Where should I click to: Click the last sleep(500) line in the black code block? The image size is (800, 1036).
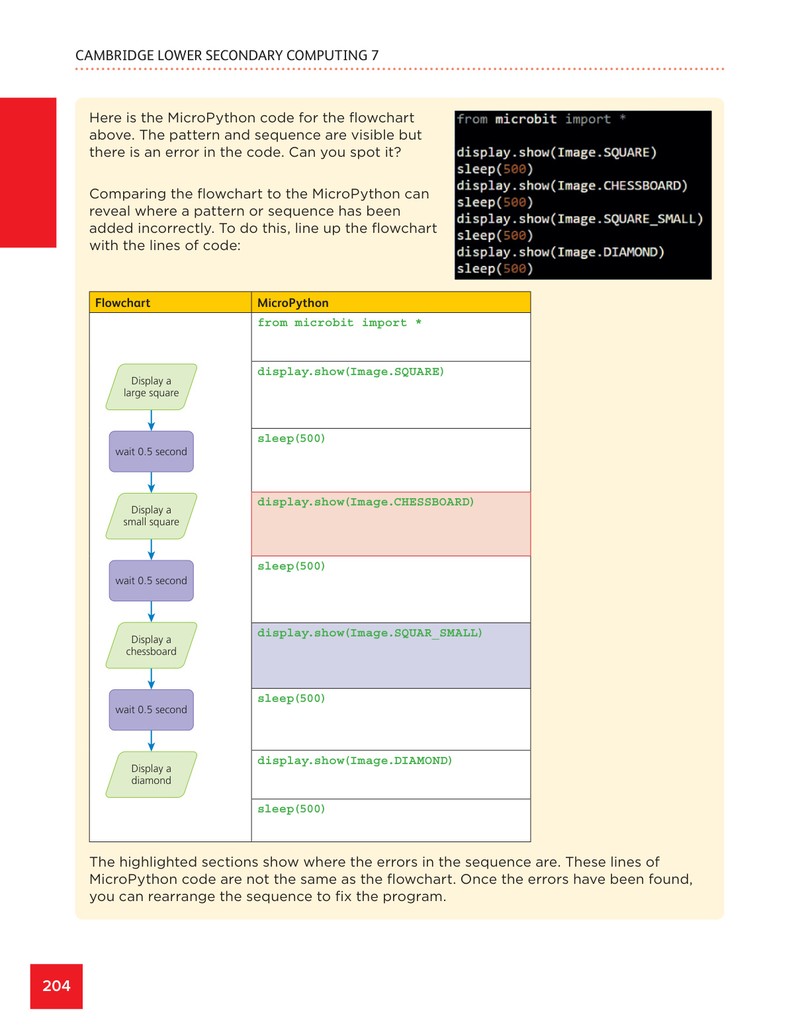[x=495, y=269]
